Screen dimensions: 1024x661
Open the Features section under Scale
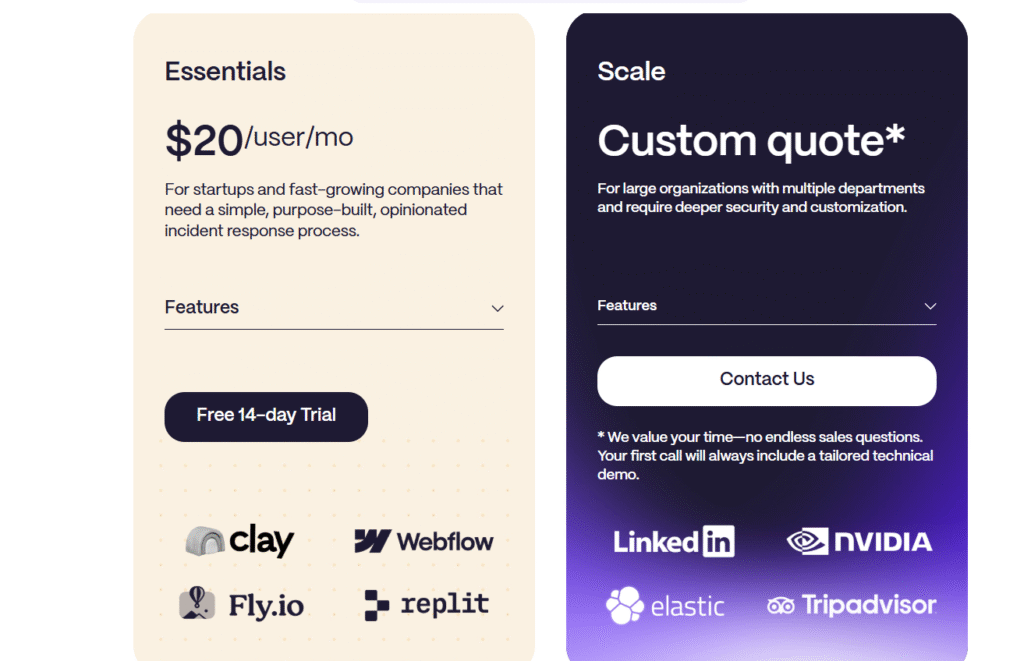click(767, 306)
